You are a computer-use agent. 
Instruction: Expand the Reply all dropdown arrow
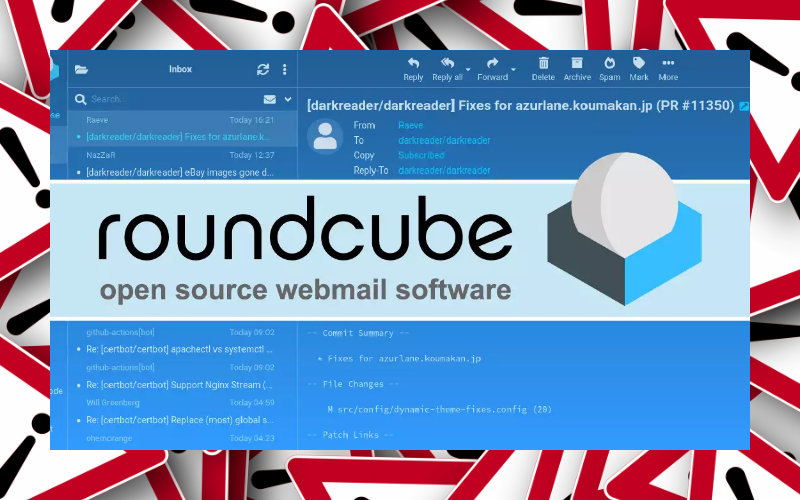468,70
